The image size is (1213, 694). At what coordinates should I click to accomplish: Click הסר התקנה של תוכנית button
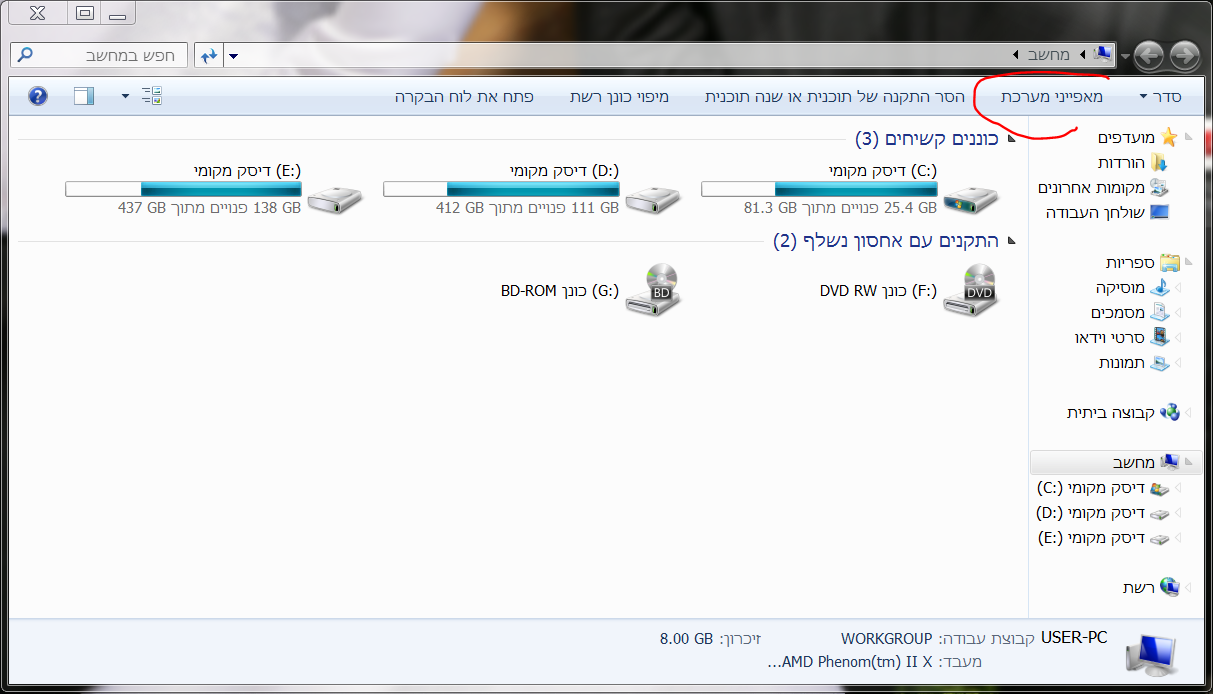[x=835, y=97]
